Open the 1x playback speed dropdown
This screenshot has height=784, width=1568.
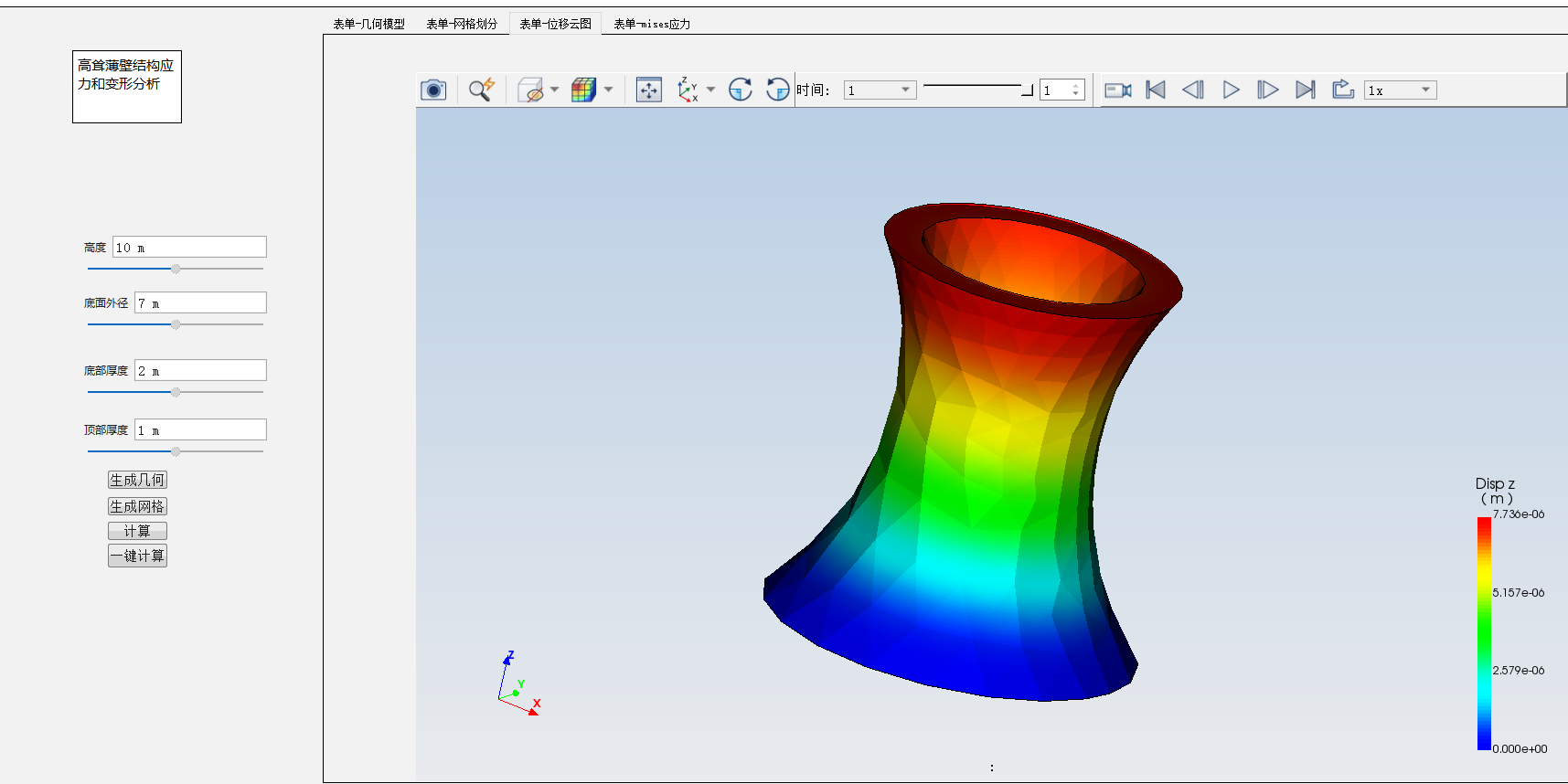1400,90
